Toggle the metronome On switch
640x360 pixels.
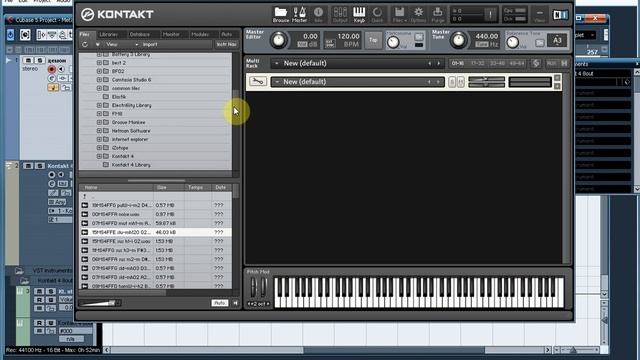pos(419,37)
